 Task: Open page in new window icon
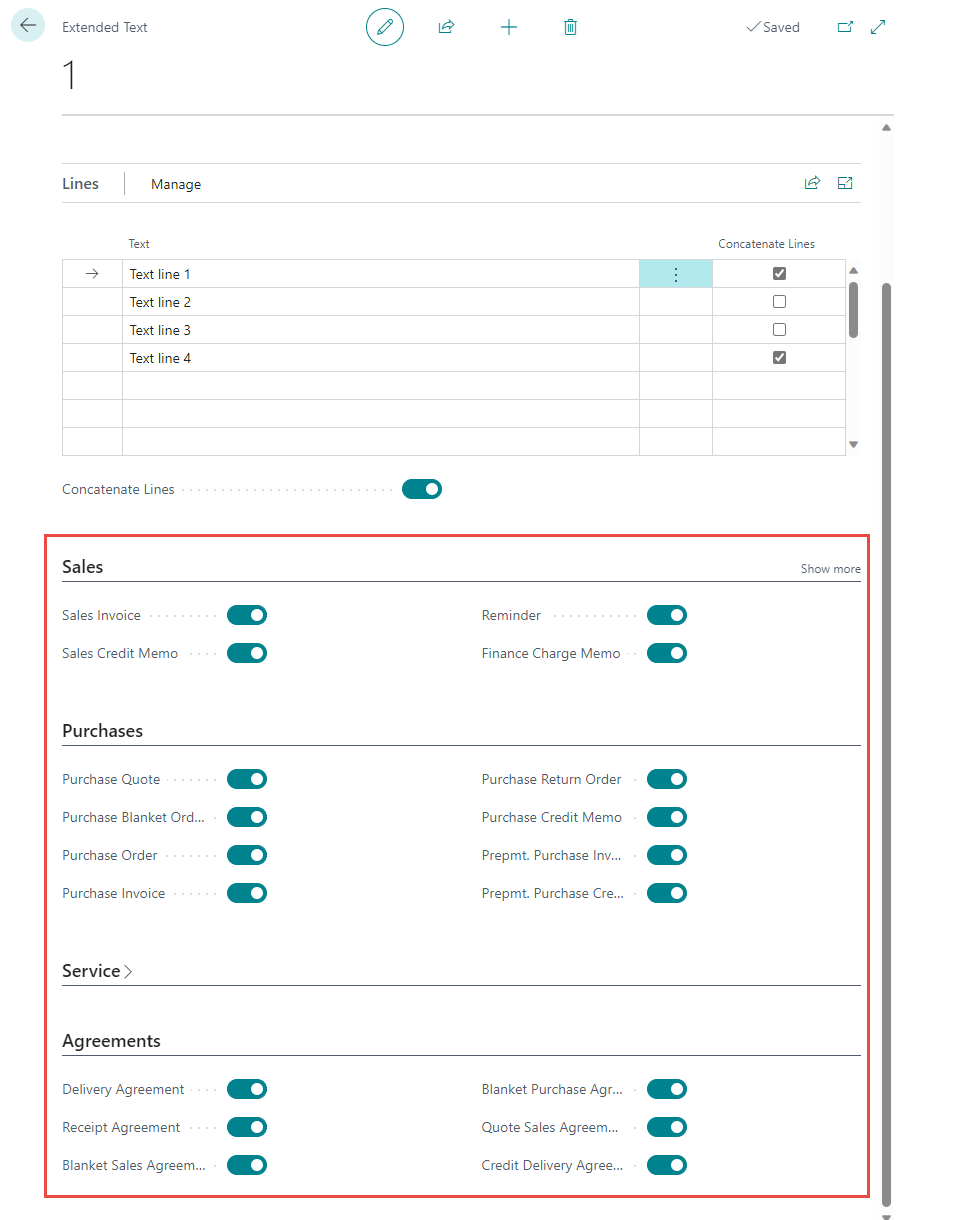point(845,27)
